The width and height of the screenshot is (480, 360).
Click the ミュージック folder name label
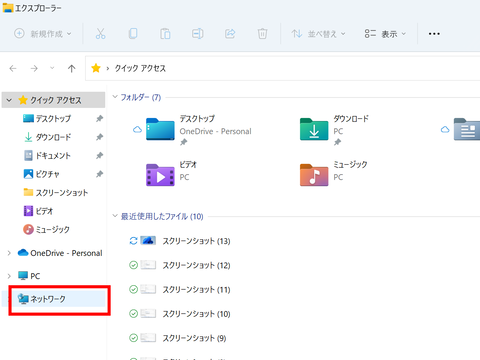click(x=350, y=164)
